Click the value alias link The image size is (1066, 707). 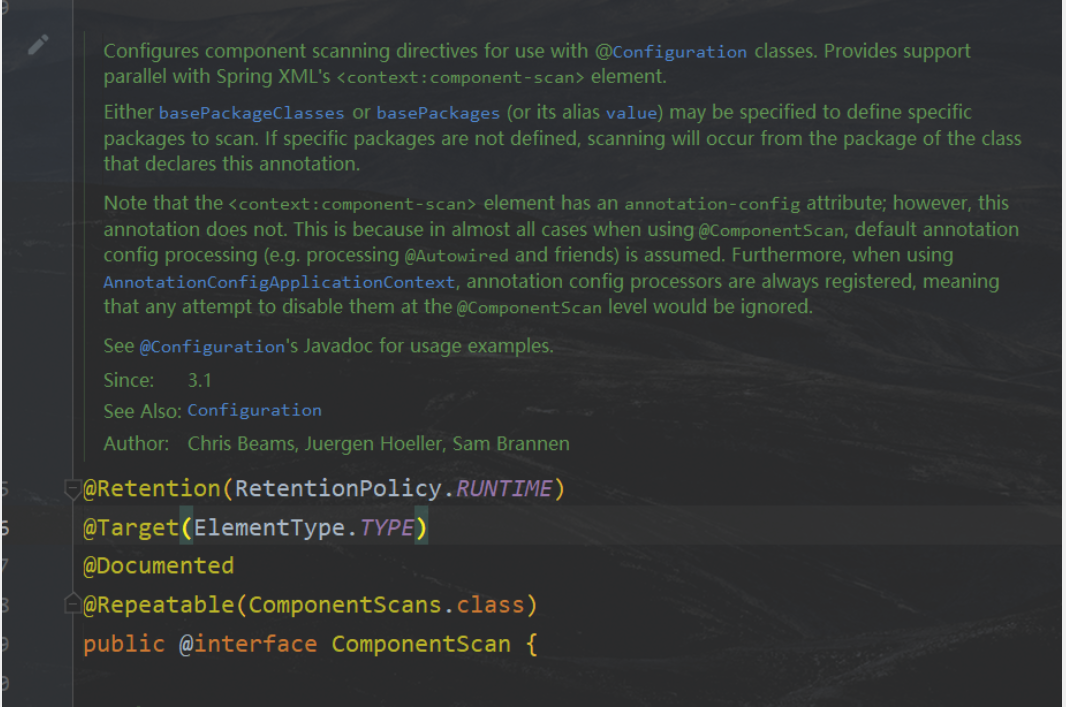click(630, 113)
